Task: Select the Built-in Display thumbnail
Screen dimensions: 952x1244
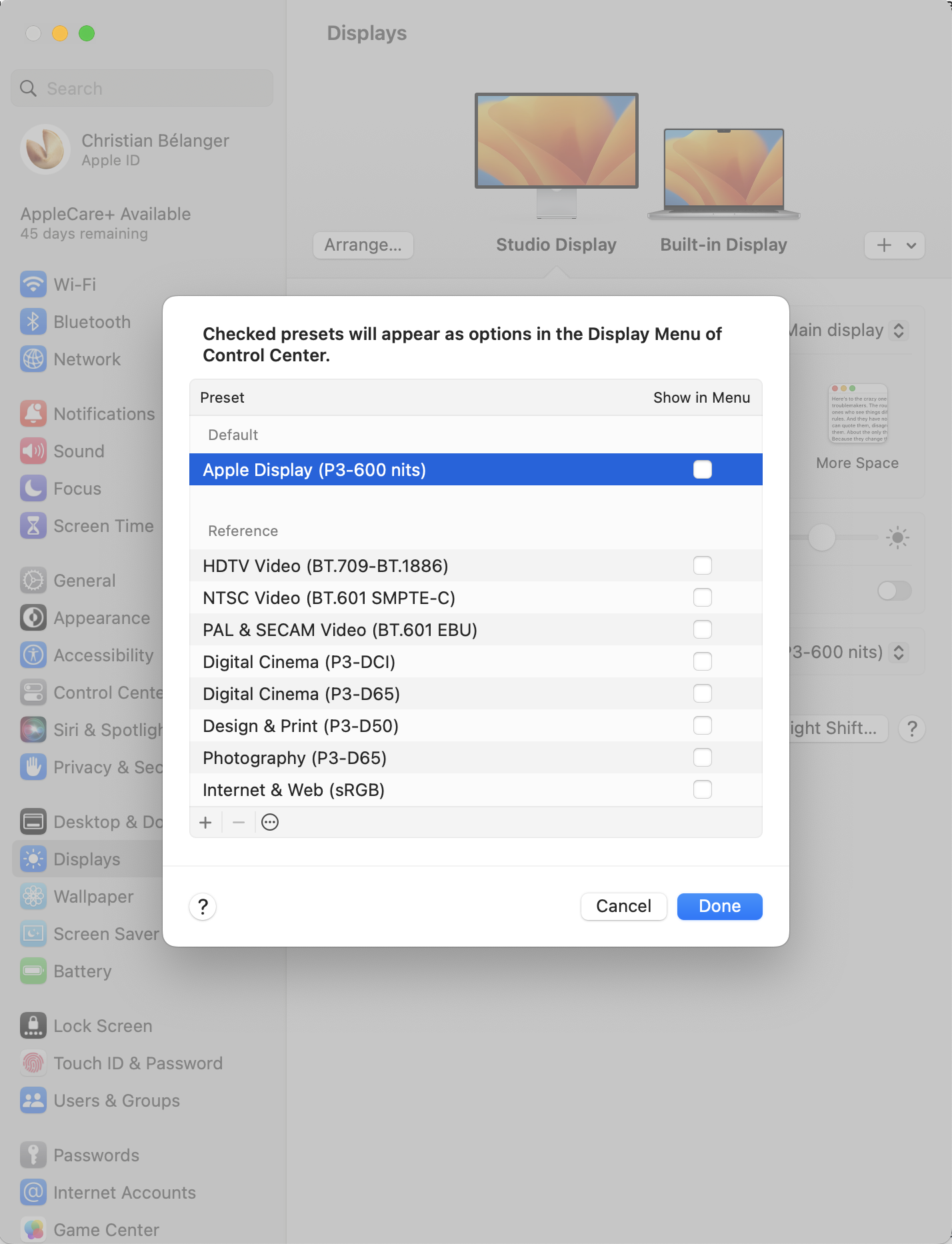Action: 724,174
